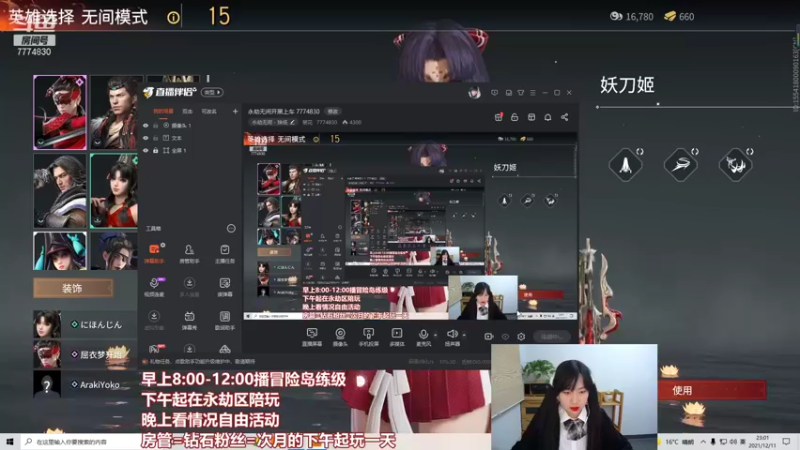The height and width of the screenshot is (450, 800).
Task: Add a 摄像头 camera source
Action: 340,337
